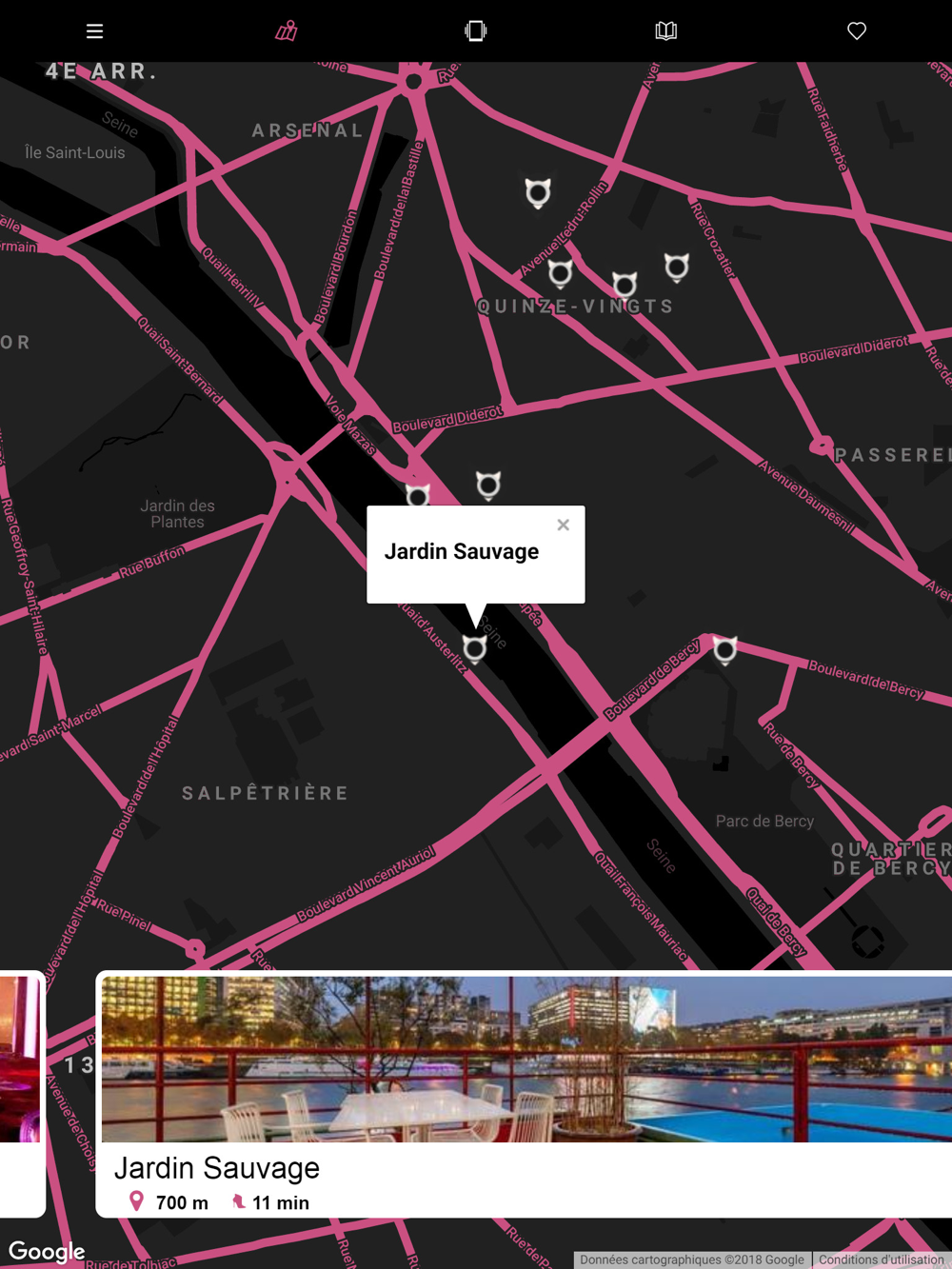Close the Jardin Sauvage info popup

click(x=564, y=525)
